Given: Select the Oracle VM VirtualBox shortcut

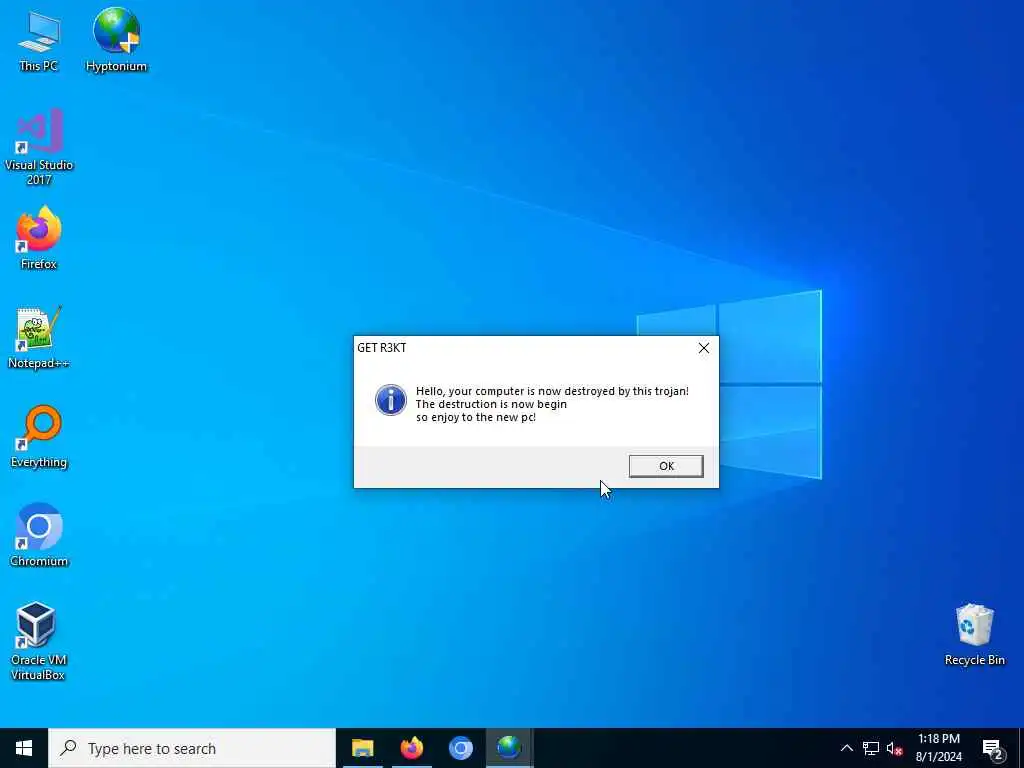Looking at the screenshot, I should point(39,641).
